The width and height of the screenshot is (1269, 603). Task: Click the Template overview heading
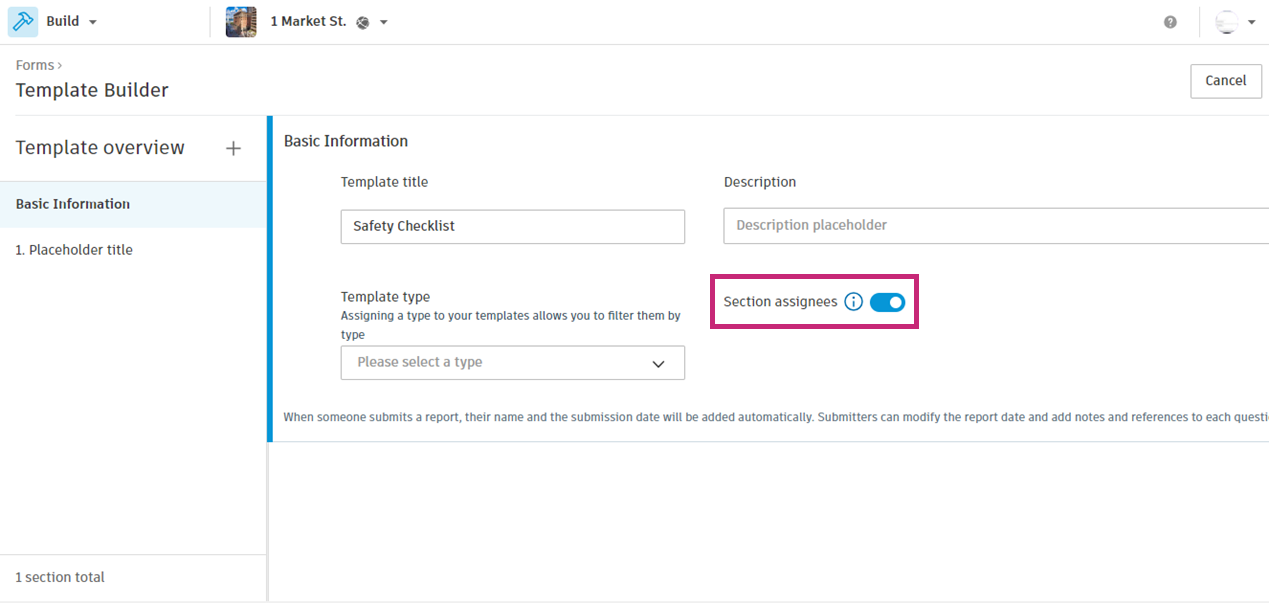click(x=100, y=148)
